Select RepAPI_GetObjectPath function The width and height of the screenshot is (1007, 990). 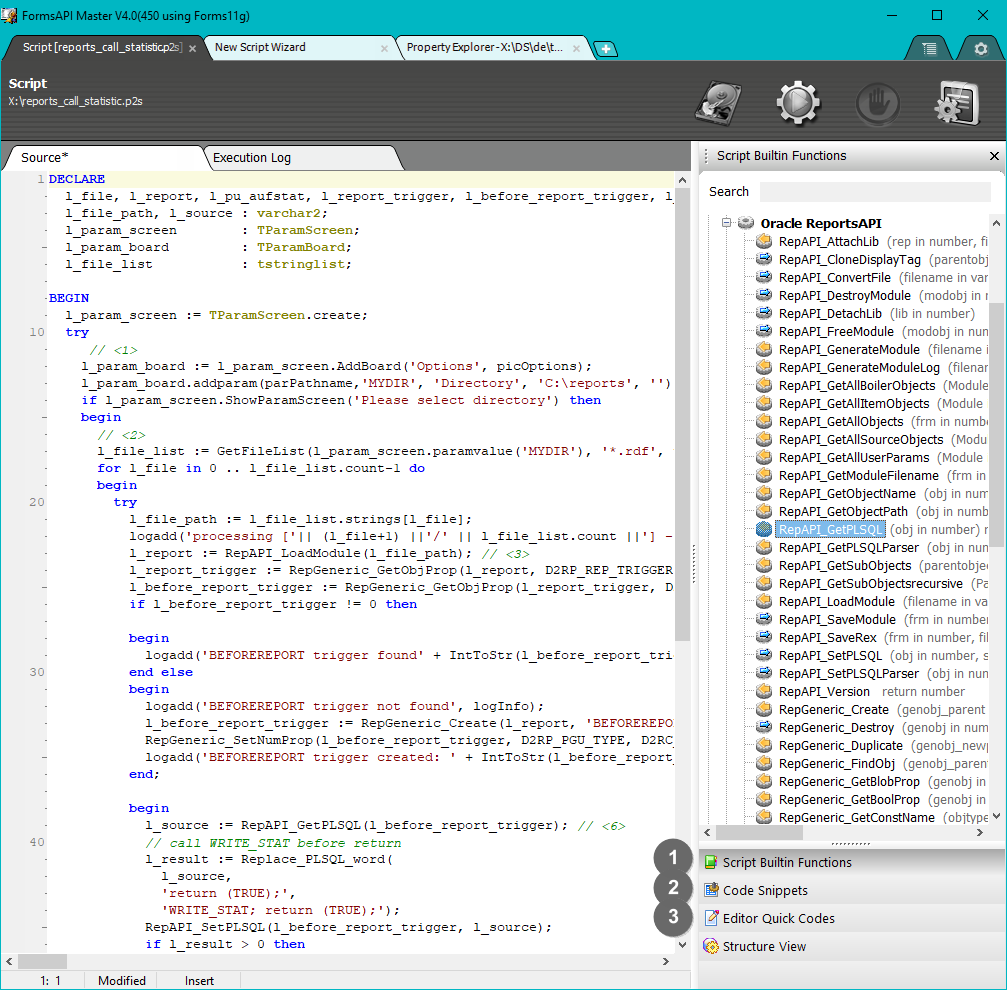[843, 512]
